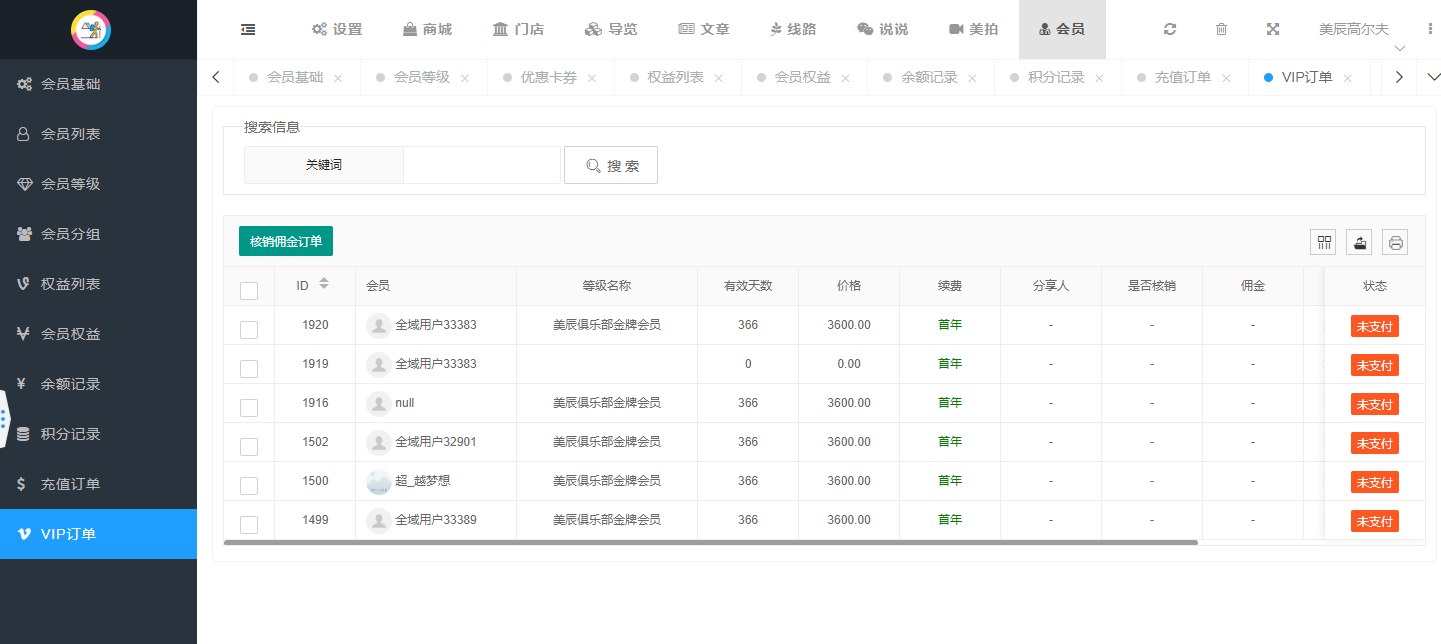Toggle fullscreen with the expand icon
Screen dimensions: 1441x644
(1273, 29)
